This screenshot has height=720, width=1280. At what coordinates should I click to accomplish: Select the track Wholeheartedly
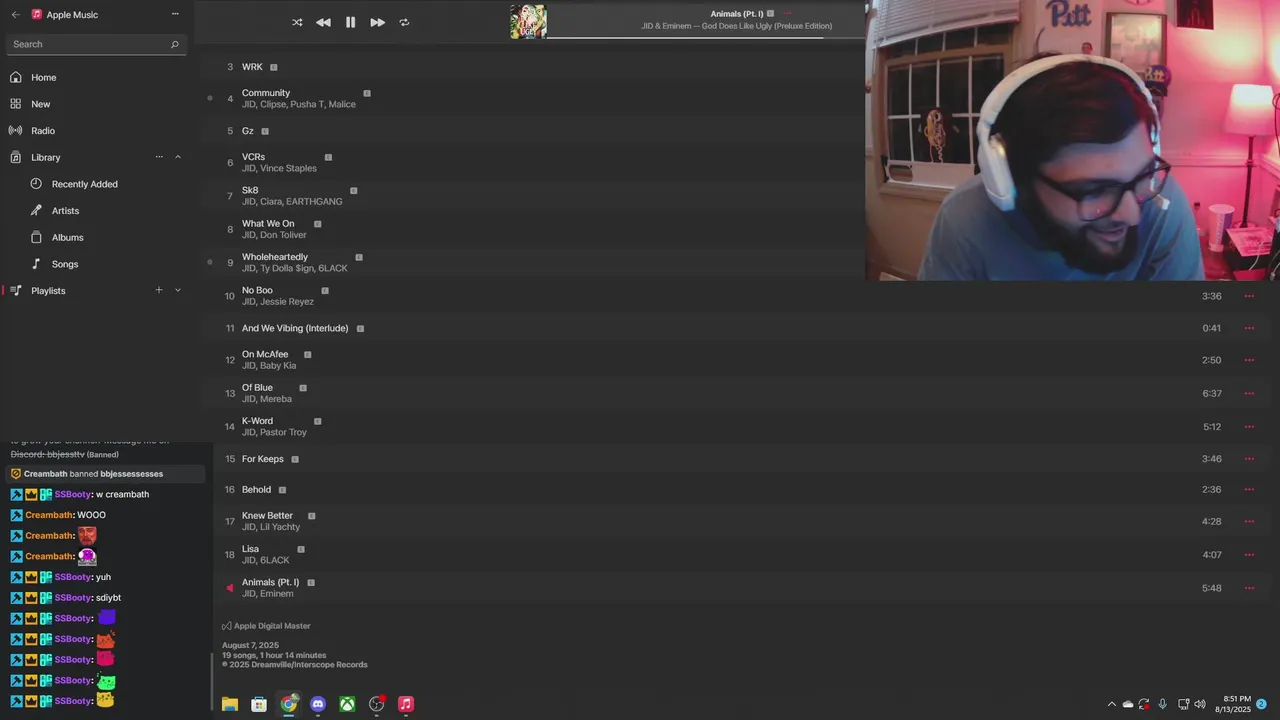(x=275, y=257)
